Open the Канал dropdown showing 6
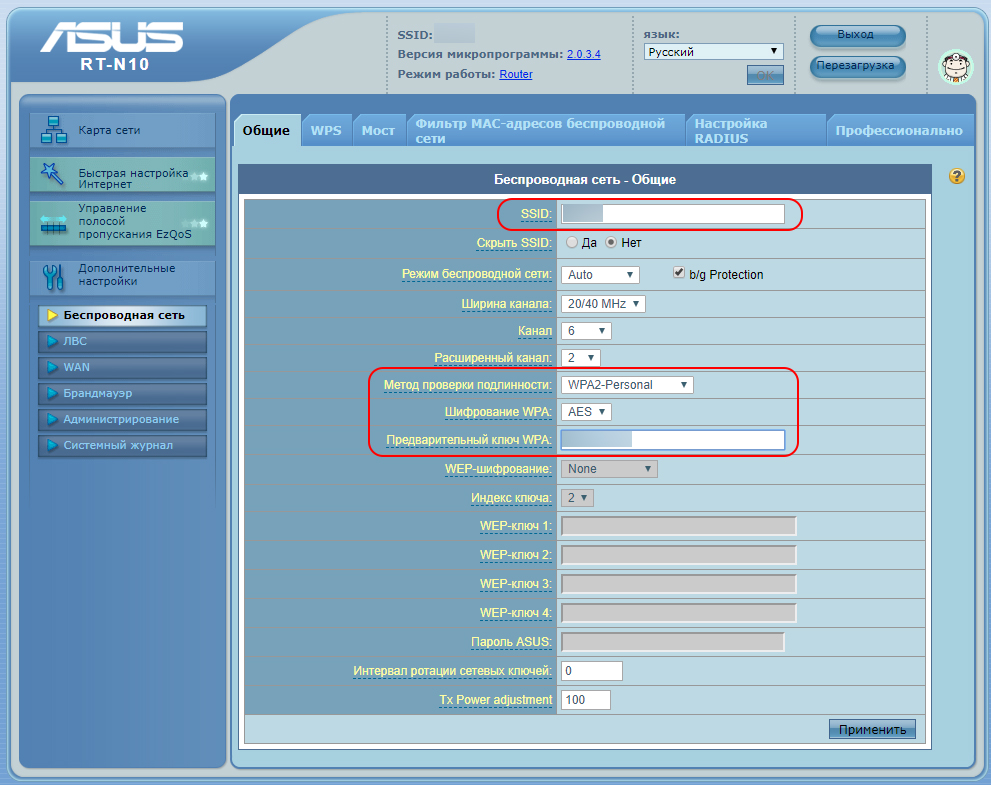This screenshot has height=785, width=991. 586,331
